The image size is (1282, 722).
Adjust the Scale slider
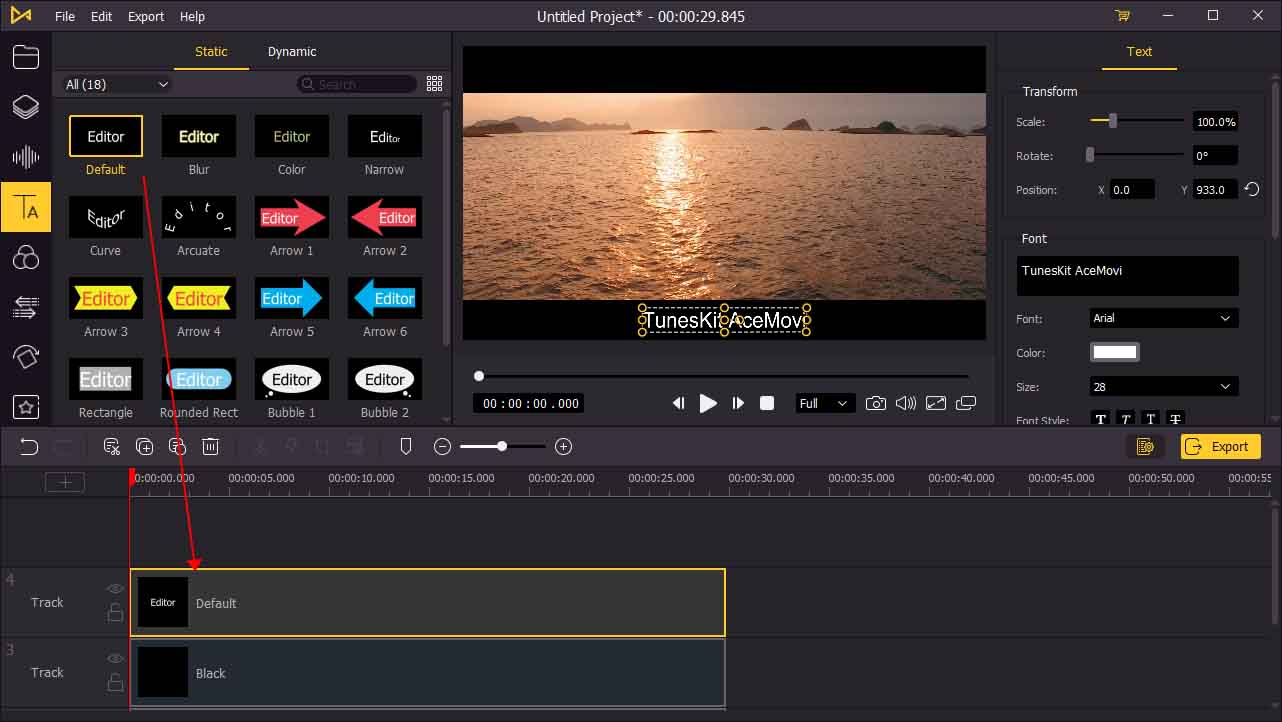tap(1137, 121)
